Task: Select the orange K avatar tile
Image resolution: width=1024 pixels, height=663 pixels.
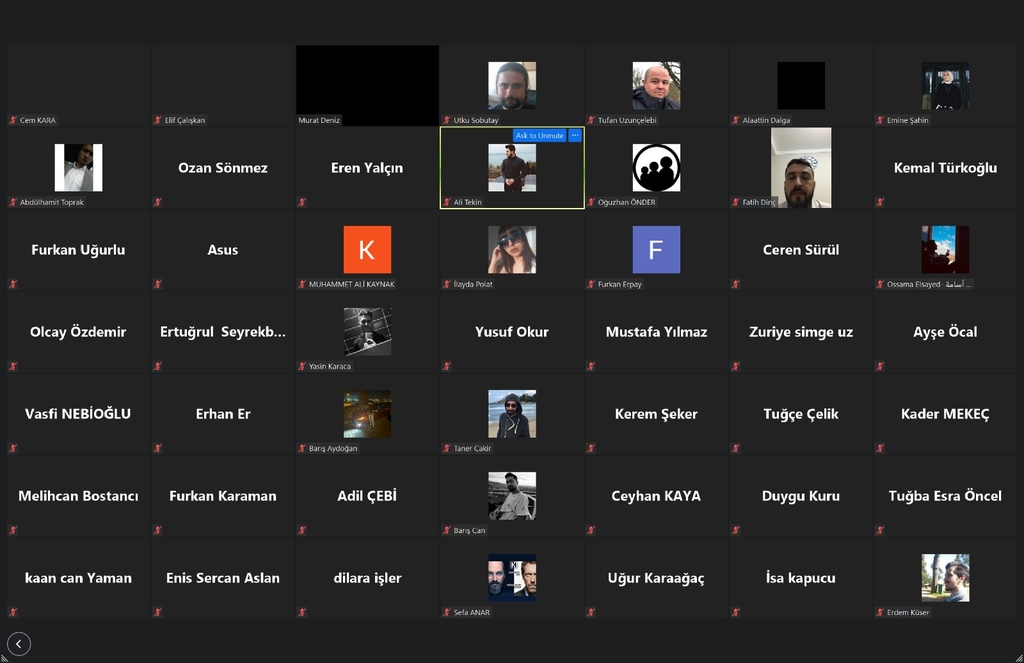Action: 367,250
